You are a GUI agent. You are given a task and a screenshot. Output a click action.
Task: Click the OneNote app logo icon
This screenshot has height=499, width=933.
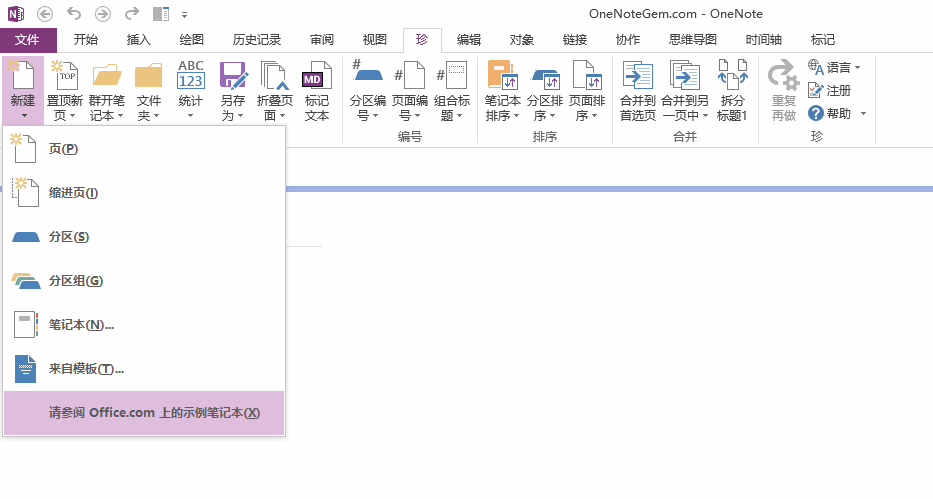16,13
